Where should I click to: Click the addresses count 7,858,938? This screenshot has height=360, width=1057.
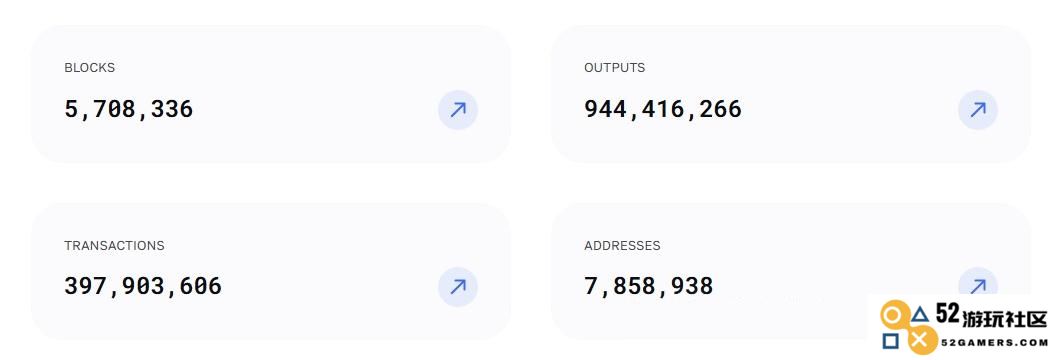coord(648,287)
